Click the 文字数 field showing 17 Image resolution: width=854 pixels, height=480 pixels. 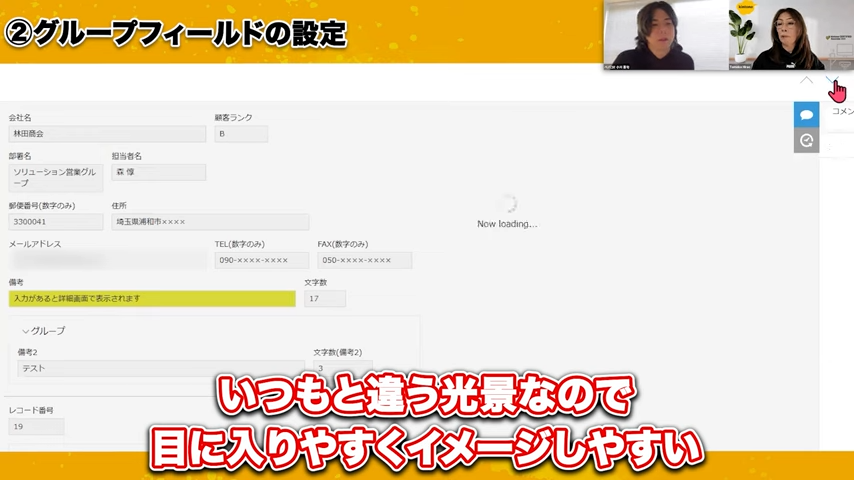[x=325, y=299]
